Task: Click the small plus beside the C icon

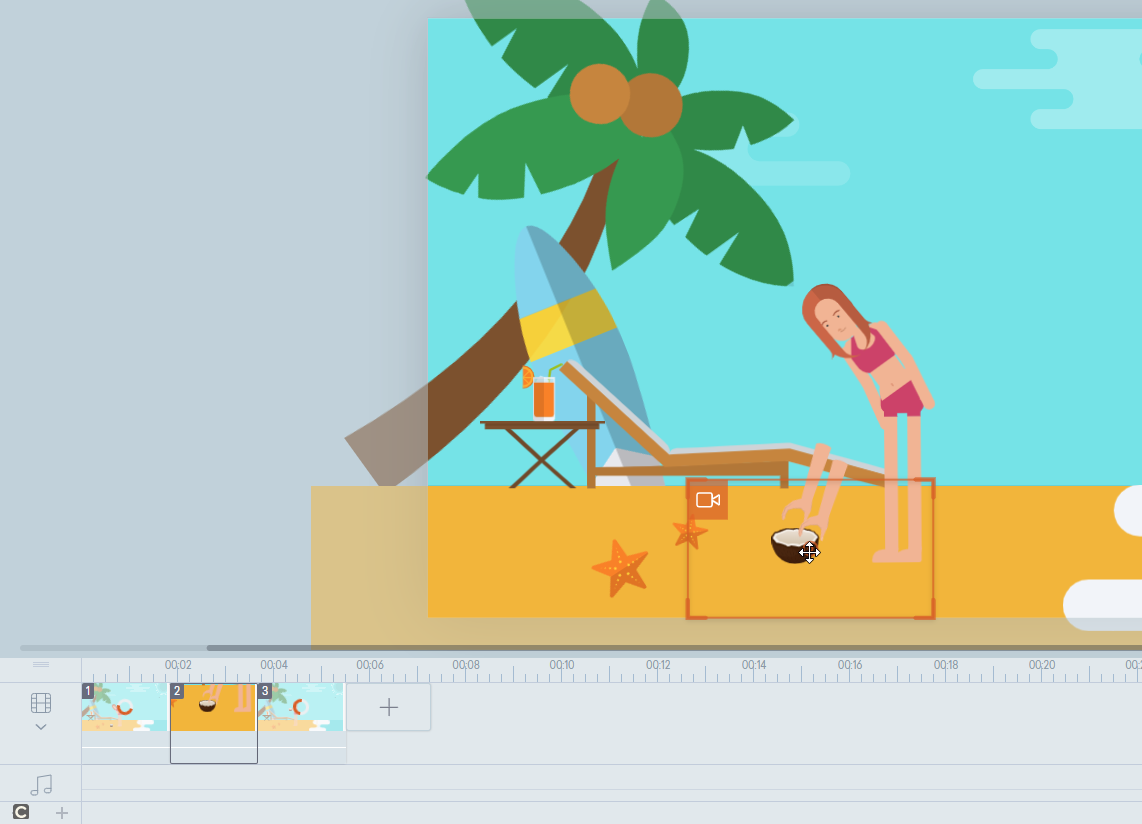Action: pyautogui.click(x=62, y=813)
